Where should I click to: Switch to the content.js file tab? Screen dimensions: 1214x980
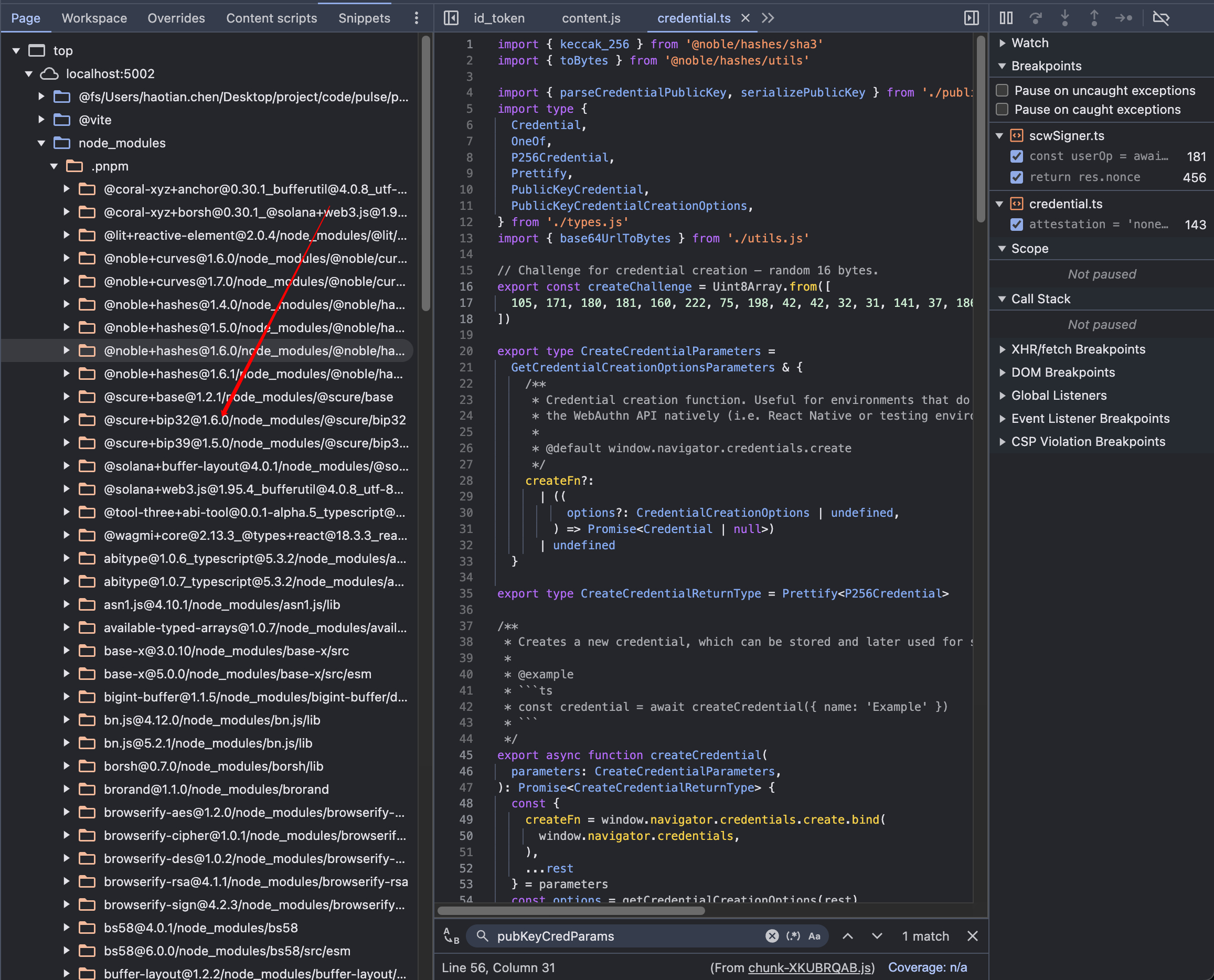point(591,18)
